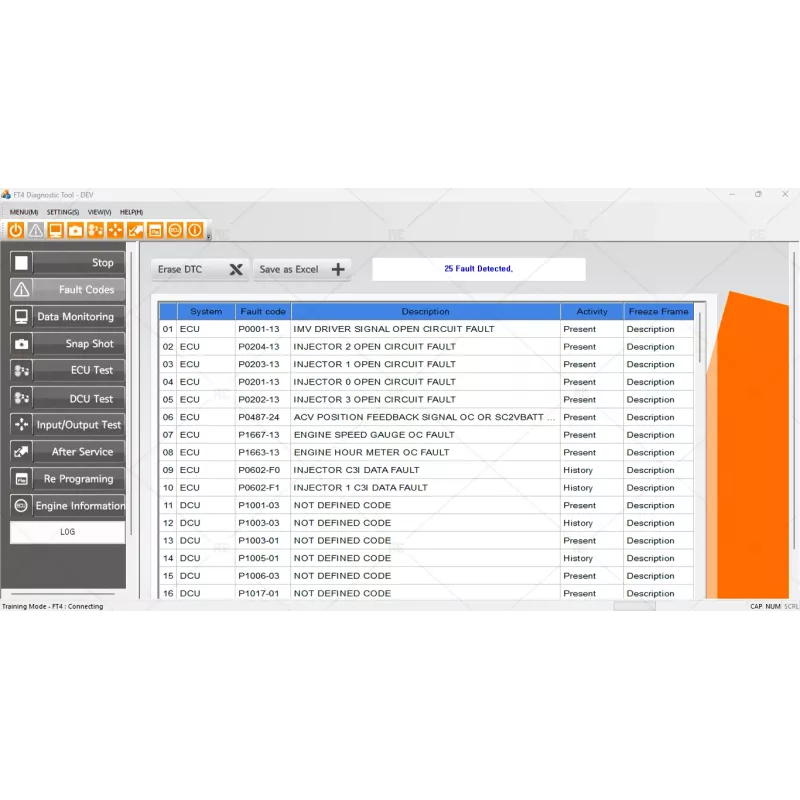Open the MENU(M) menu

pos(22,211)
